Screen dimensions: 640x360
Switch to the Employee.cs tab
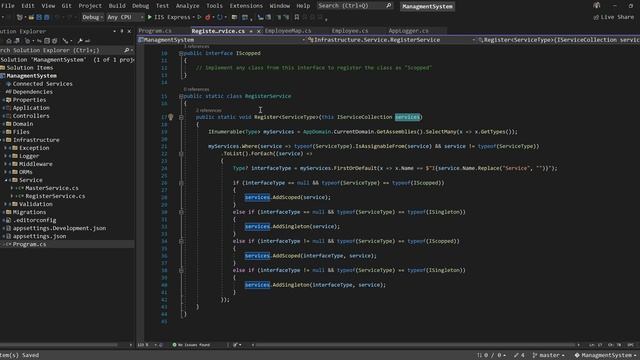point(350,31)
